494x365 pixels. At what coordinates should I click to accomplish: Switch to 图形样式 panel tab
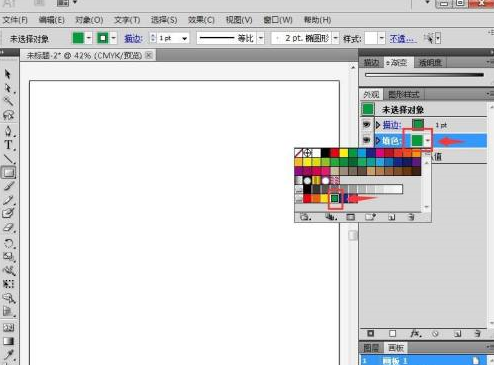404,95
